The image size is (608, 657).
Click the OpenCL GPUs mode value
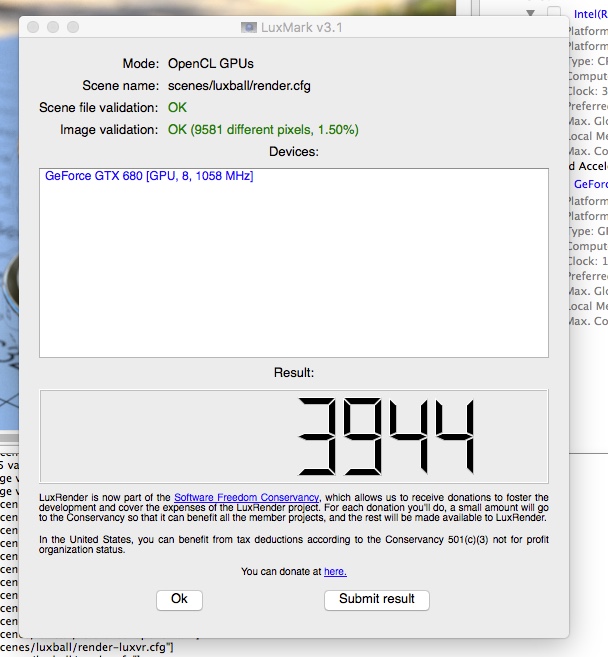pyautogui.click(x=211, y=64)
